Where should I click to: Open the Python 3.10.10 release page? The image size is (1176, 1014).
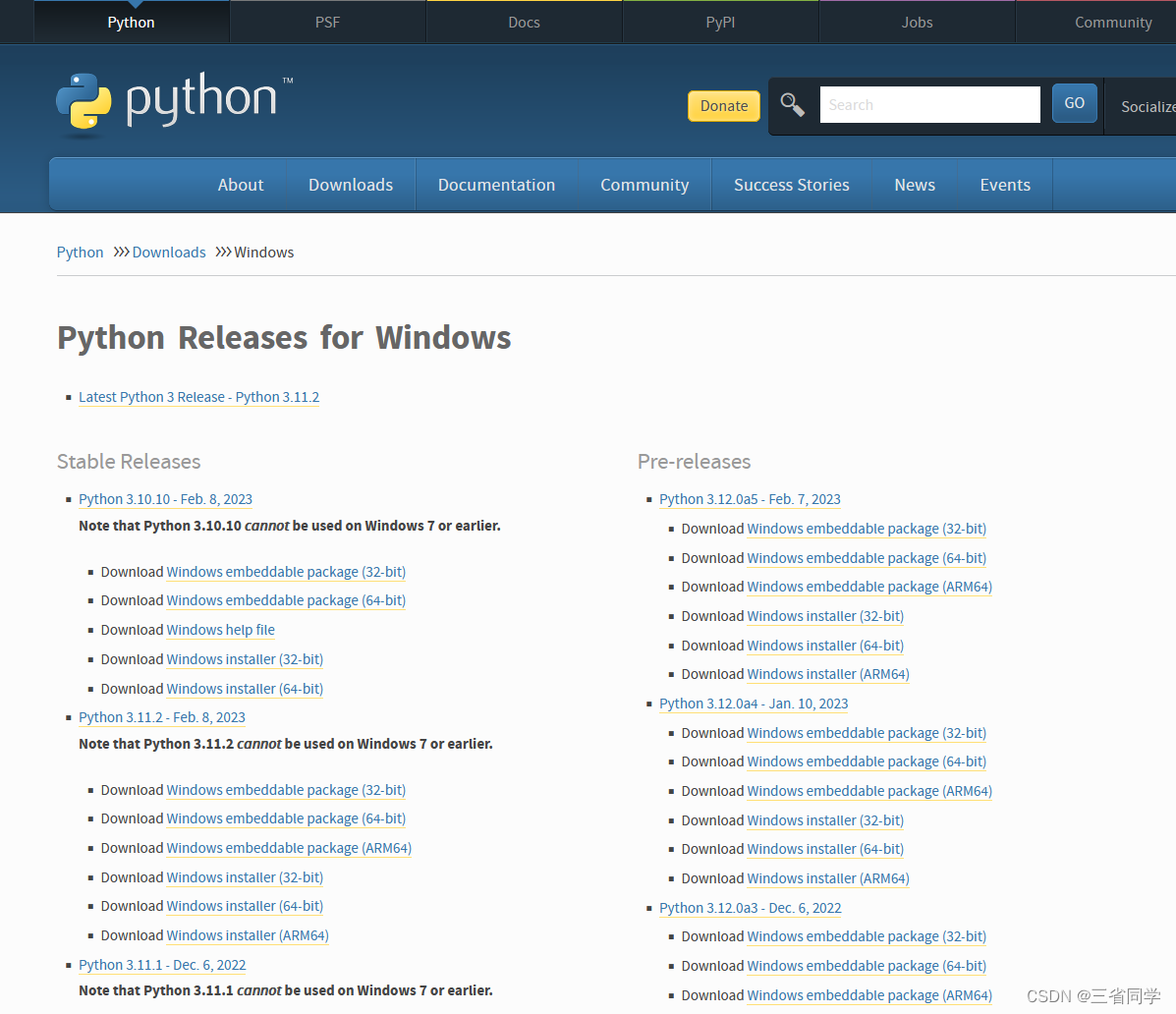(165, 499)
